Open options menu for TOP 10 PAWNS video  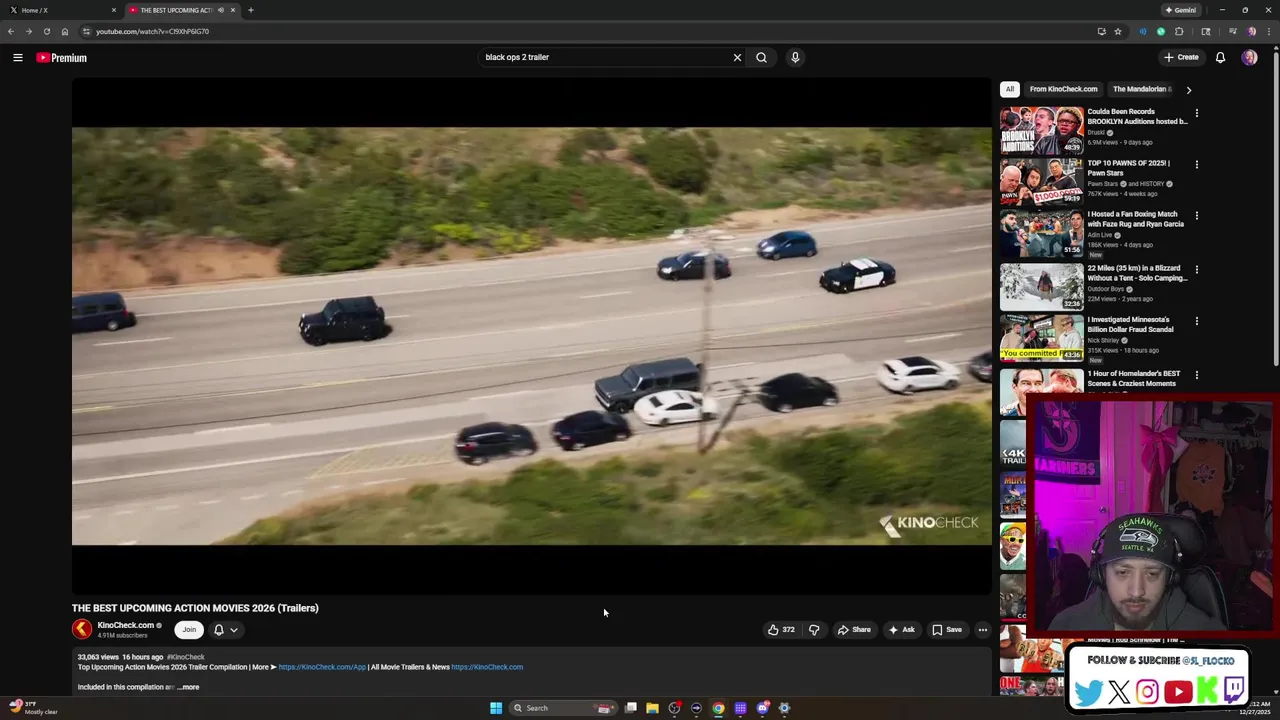[1196, 164]
